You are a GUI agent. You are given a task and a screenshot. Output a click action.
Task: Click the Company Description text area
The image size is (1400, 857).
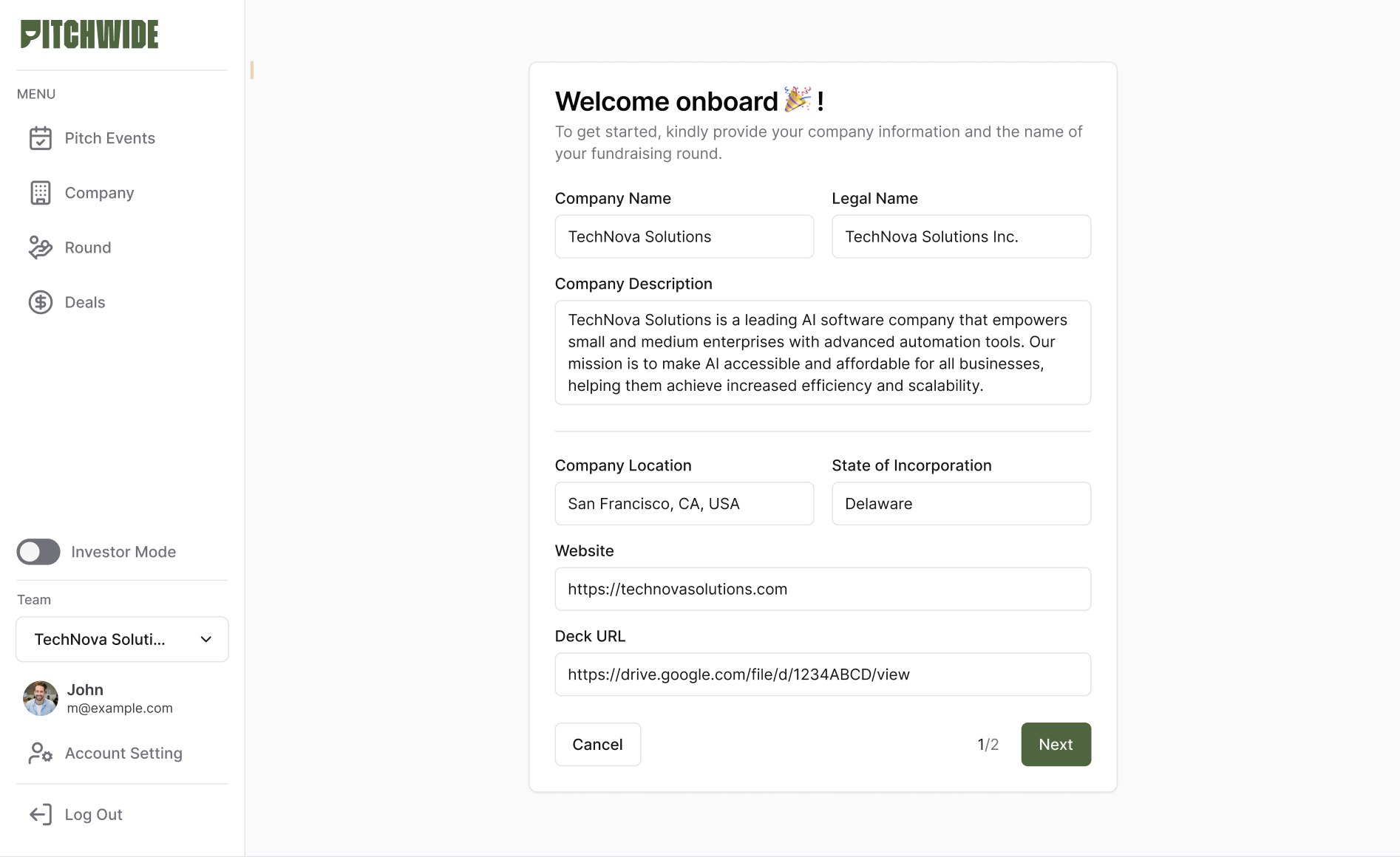click(x=822, y=352)
